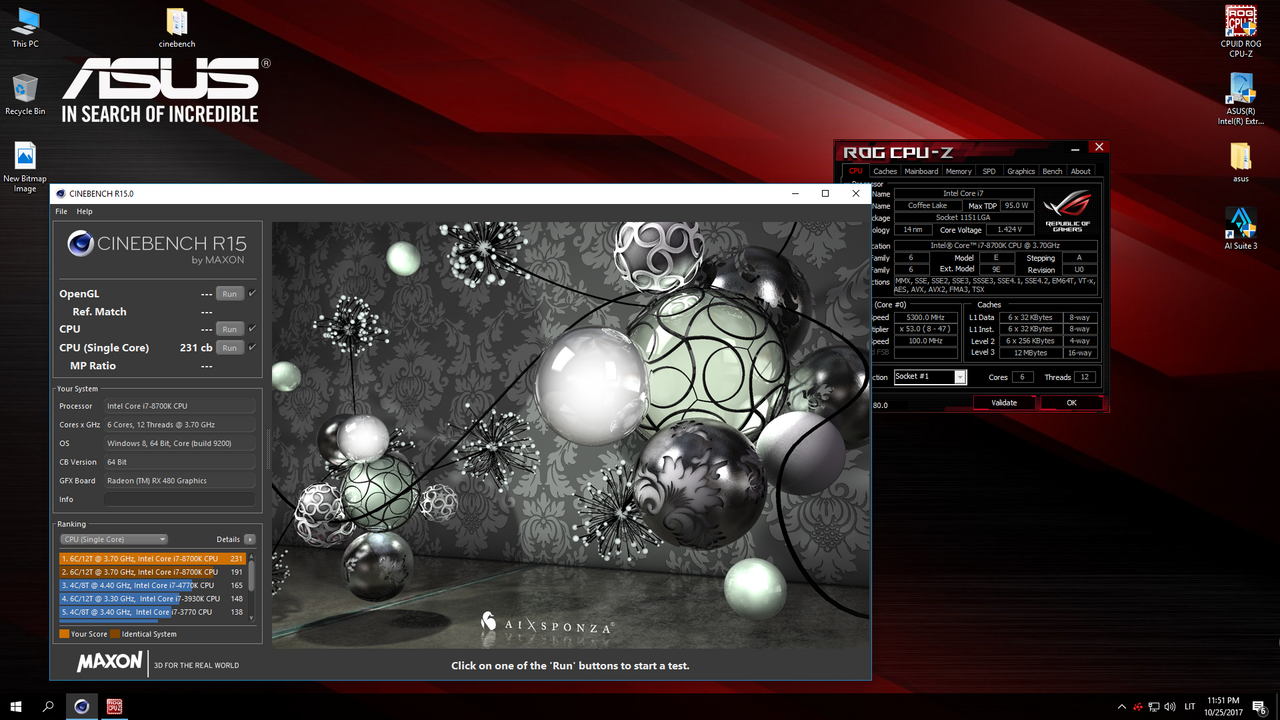Run the CPU benchmark

tap(230, 329)
